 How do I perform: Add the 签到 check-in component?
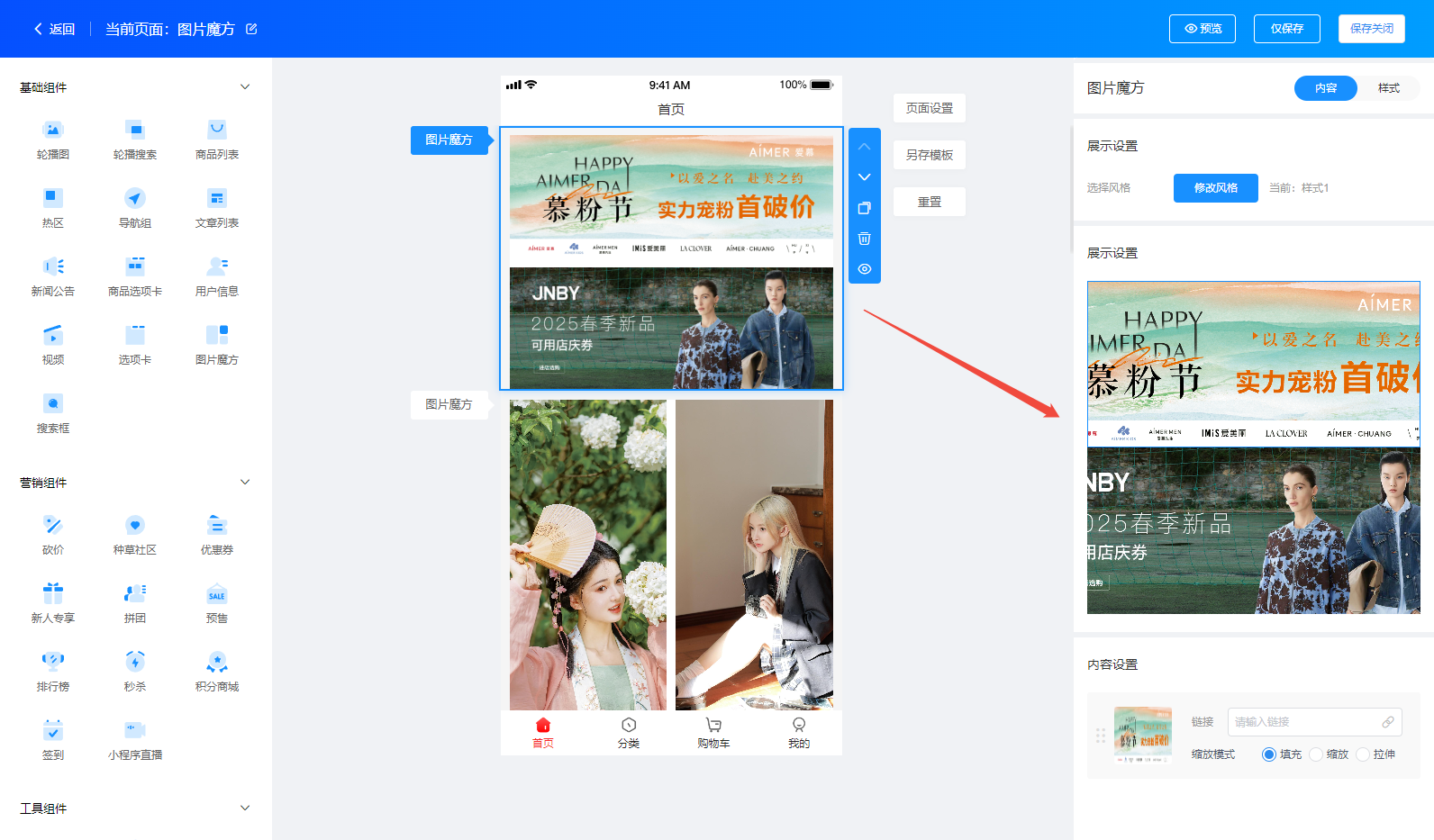[53, 741]
